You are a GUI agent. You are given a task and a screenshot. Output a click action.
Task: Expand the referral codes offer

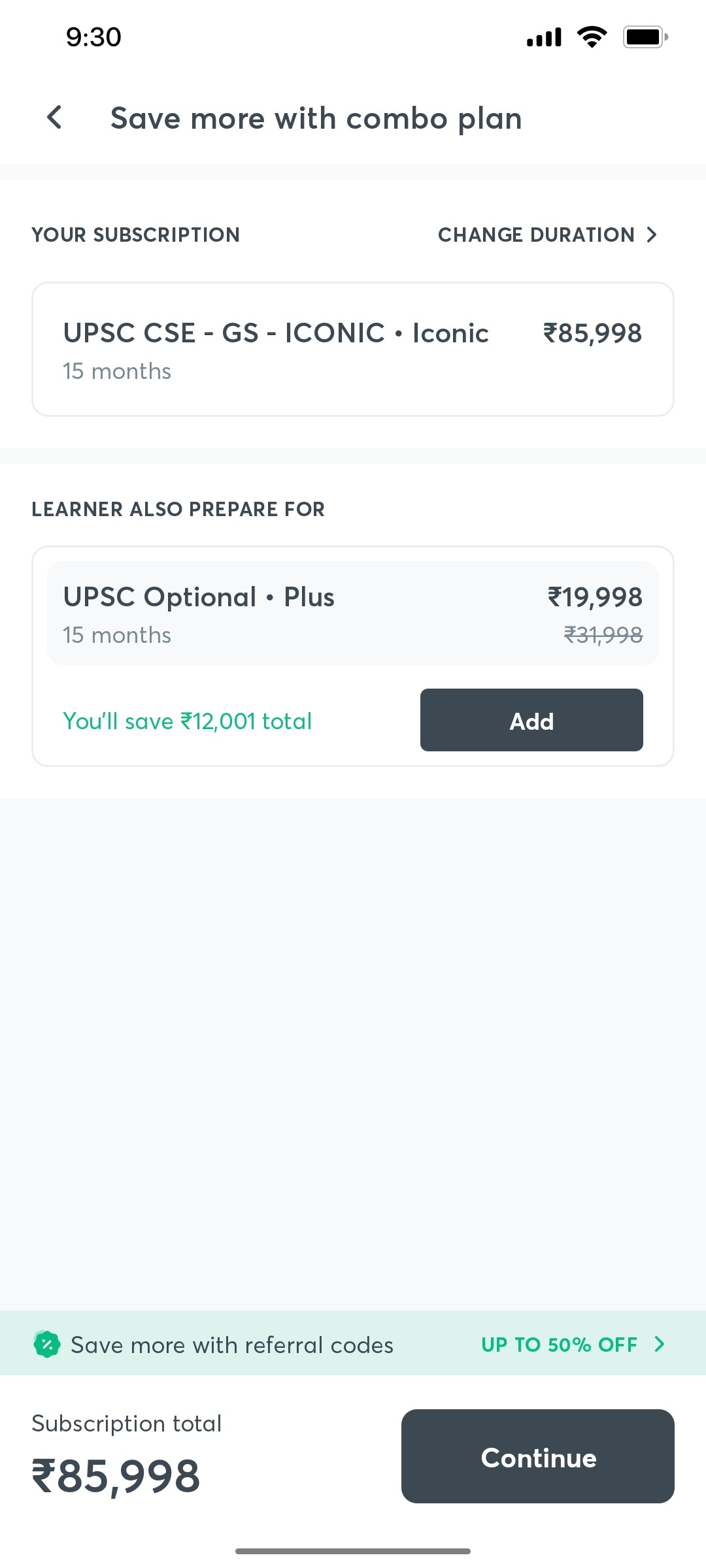(x=353, y=1345)
